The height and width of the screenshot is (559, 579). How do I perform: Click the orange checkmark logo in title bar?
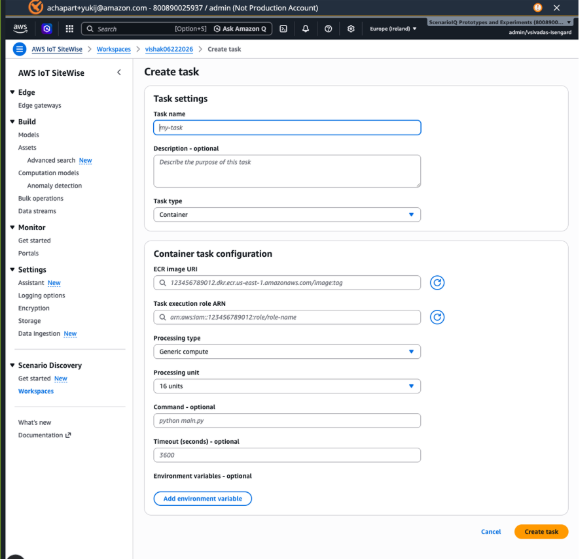[x=36, y=7]
